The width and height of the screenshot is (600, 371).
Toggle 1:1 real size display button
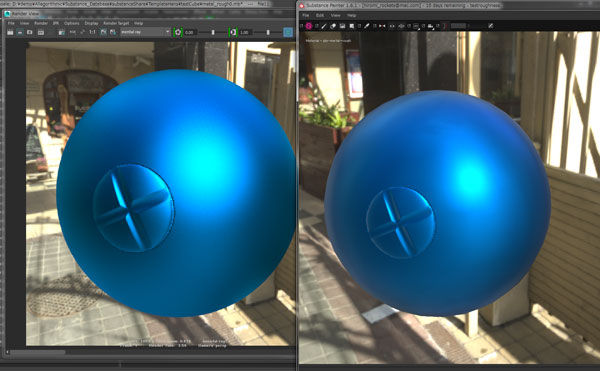pos(92,32)
